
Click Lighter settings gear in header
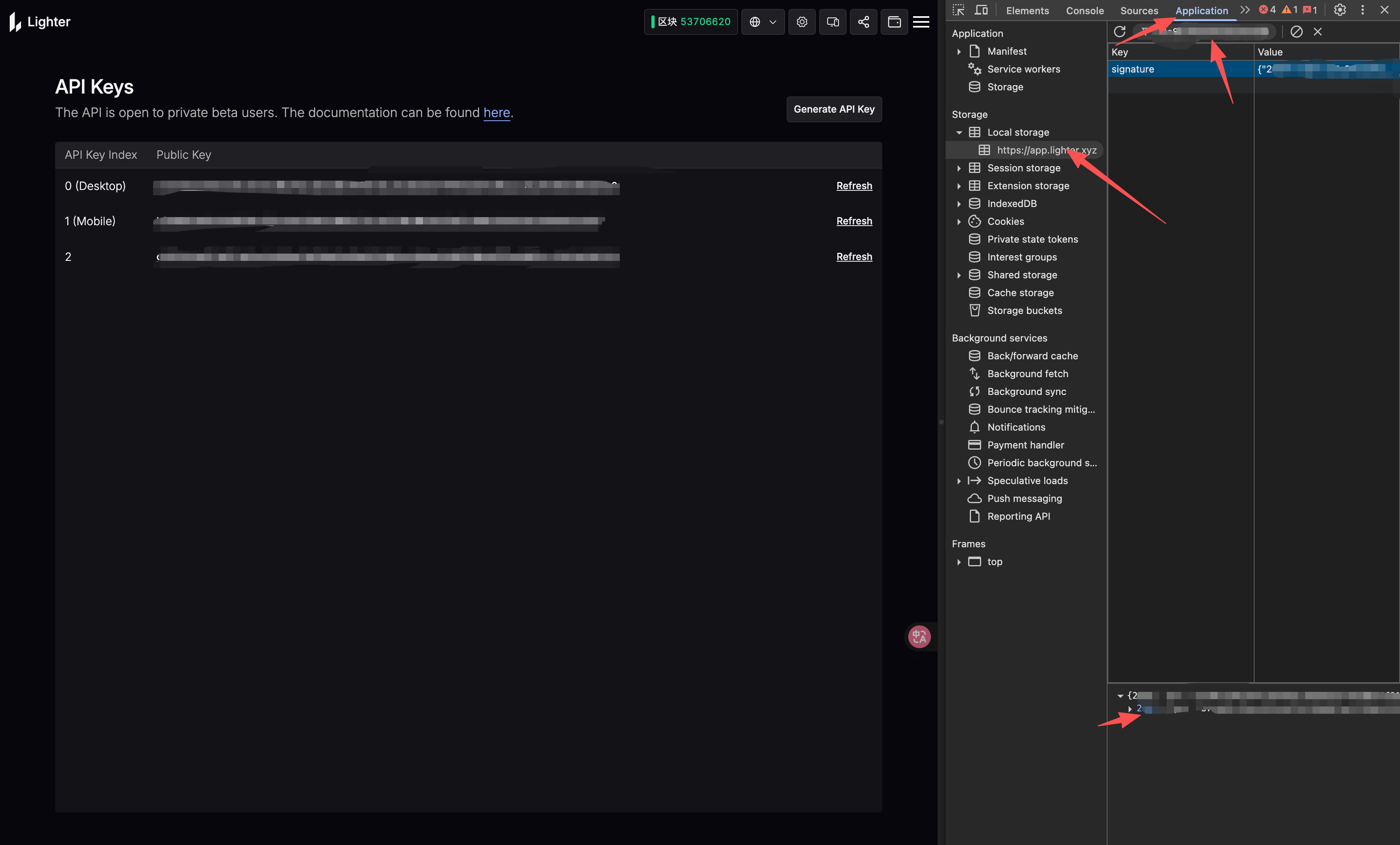[802, 21]
